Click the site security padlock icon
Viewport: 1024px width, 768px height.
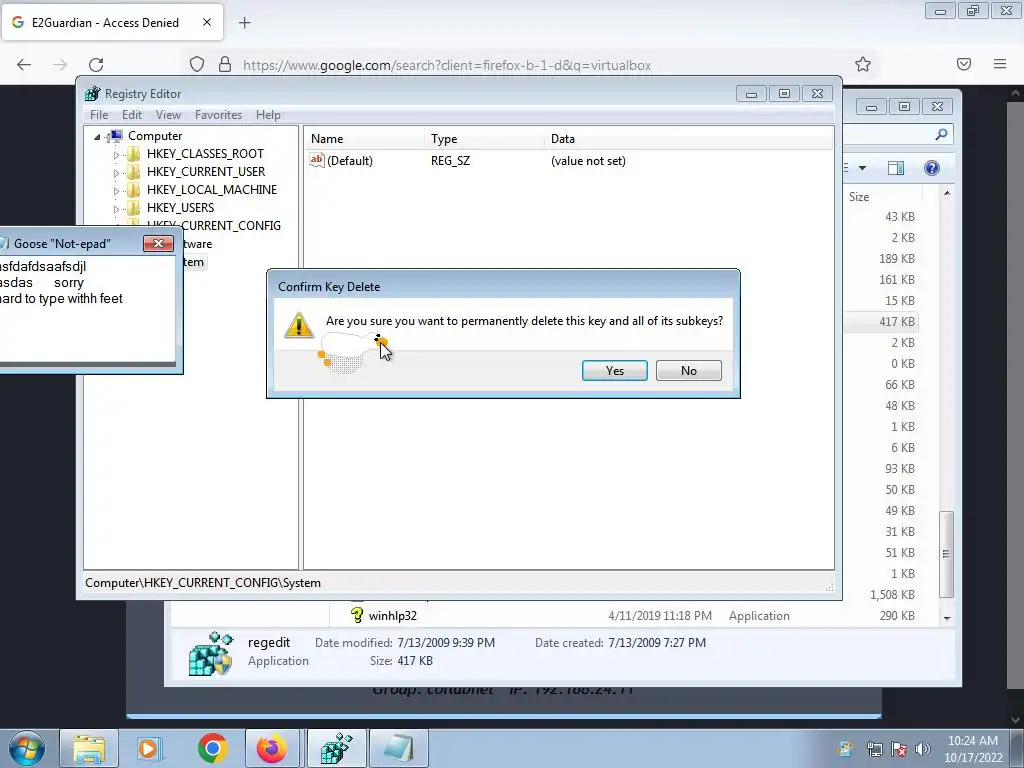point(225,64)
